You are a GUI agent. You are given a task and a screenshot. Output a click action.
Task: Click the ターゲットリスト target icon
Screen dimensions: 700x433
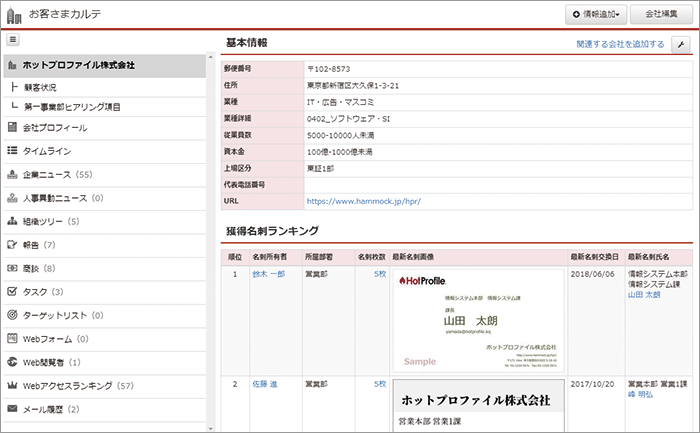pos(12,315)
